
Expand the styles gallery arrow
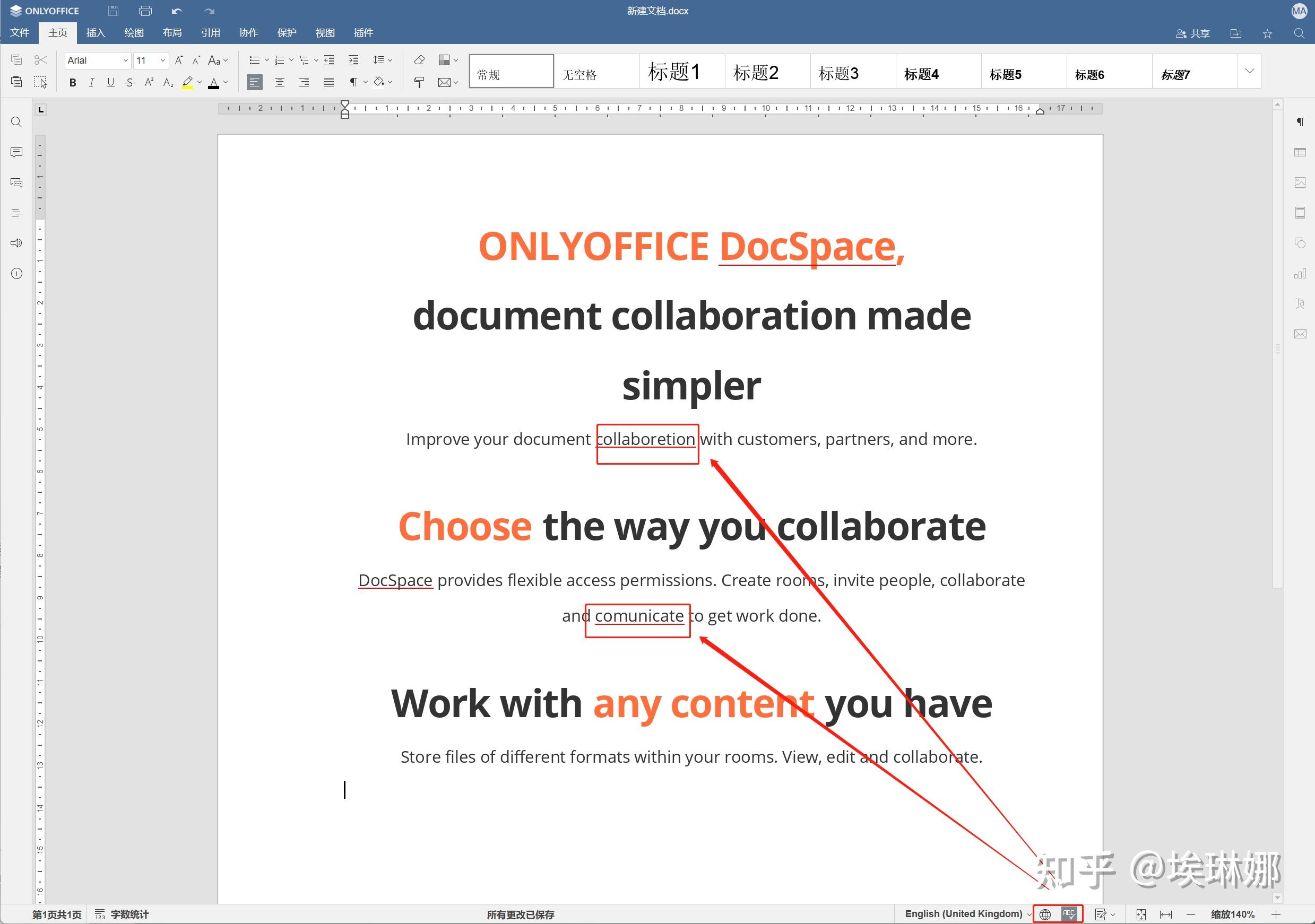point(1250,71)
